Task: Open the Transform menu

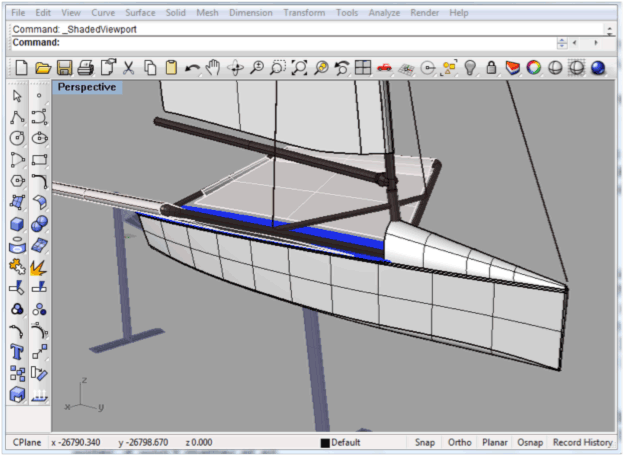Action: pyautogui.click(x=302, y=13)
